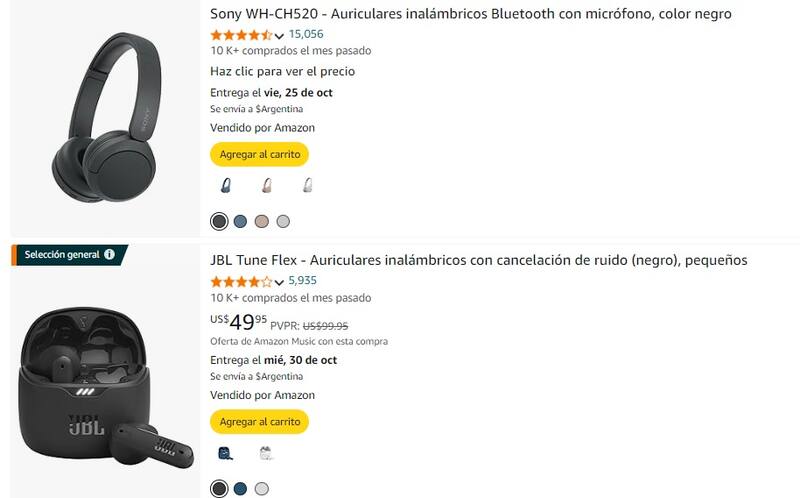
Task: Click the Sony WH-CH520 star rating
Action: click(x=241, y=35)
